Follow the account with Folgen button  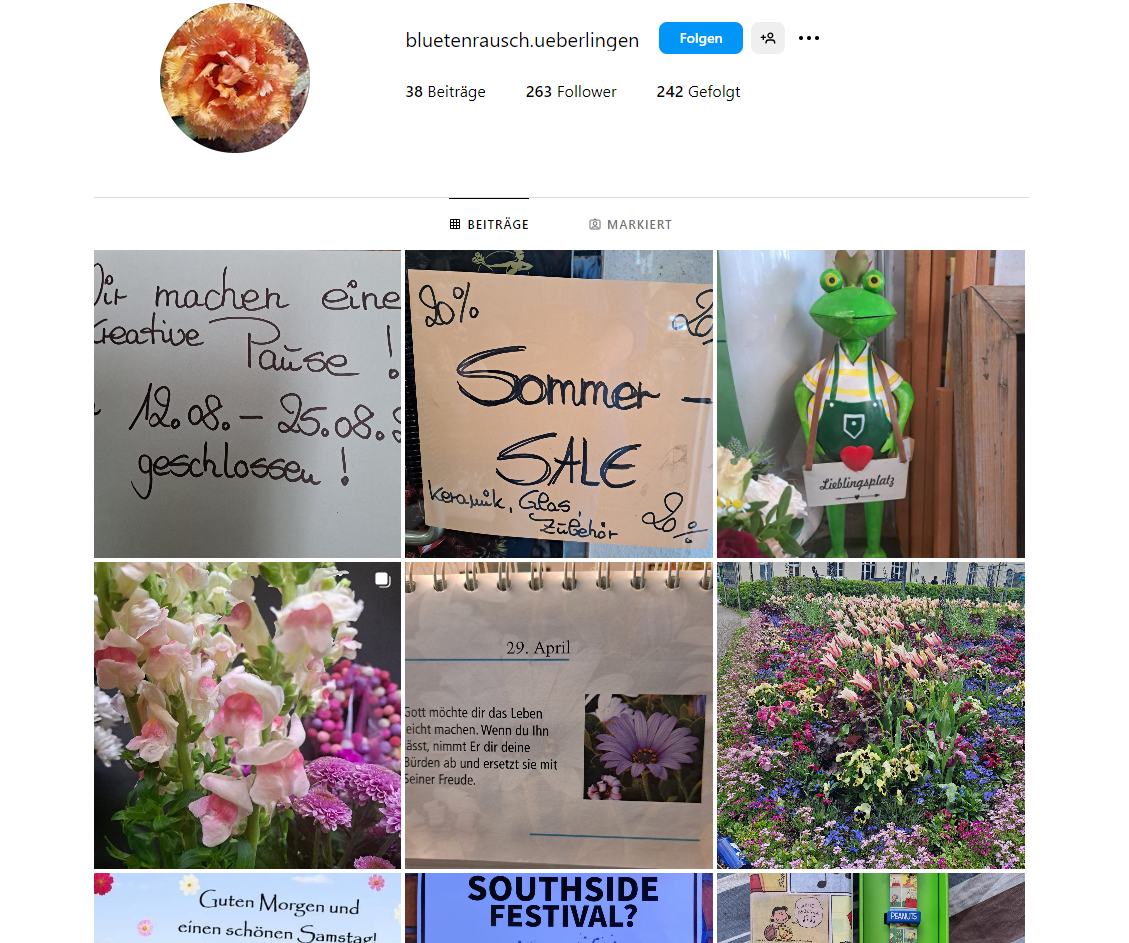pos(701,38)
